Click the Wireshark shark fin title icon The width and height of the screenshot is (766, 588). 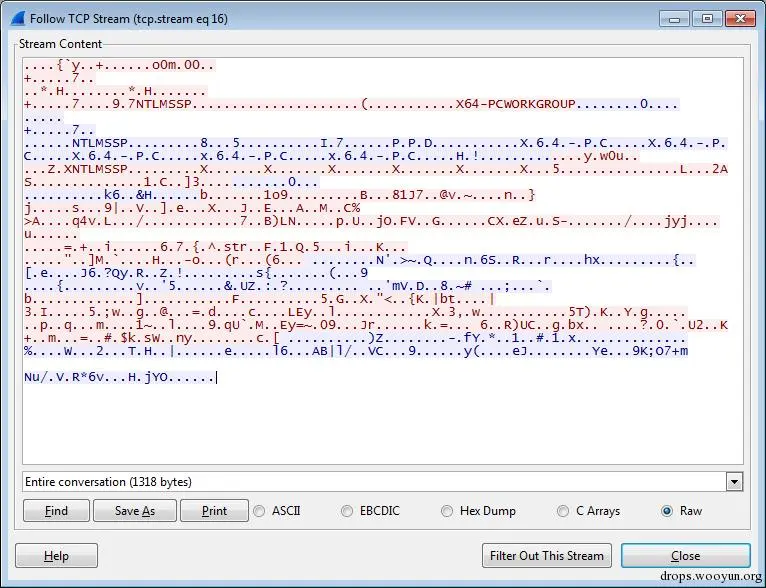[18, 19]
